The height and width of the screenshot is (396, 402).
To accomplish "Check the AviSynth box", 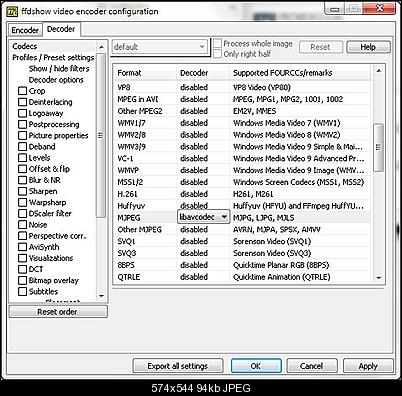I will point(23,247).
